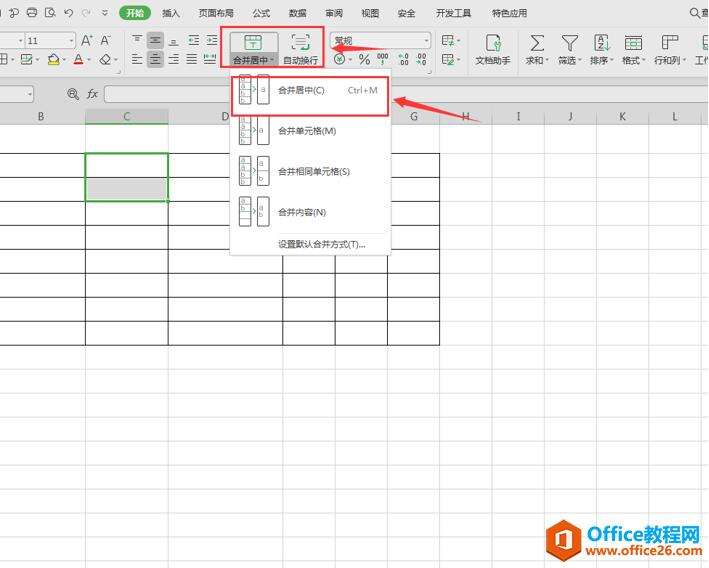Open the font size 11 dropdown

[x=71, y=41]
